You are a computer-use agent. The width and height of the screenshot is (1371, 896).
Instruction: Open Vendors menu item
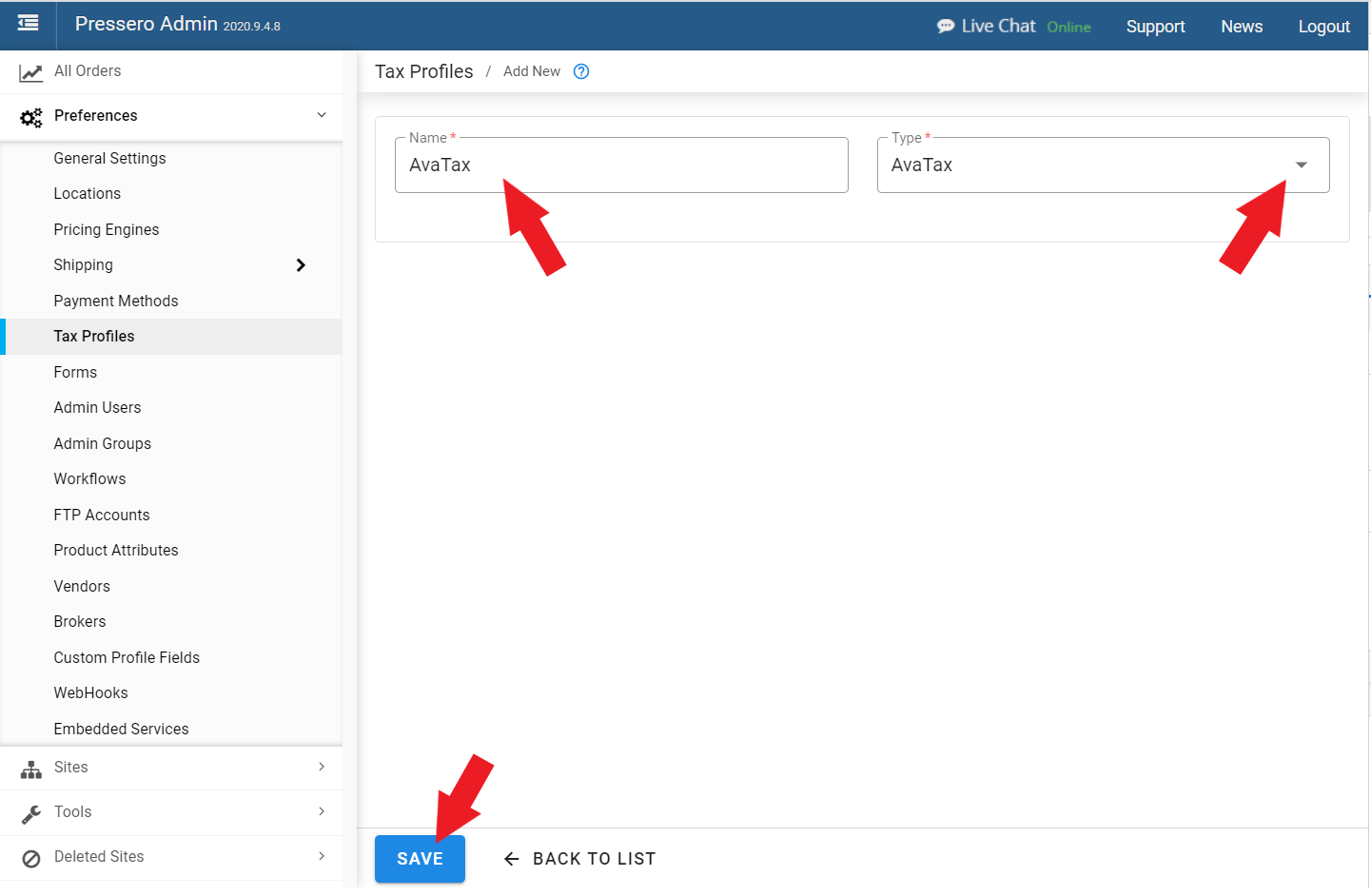[82, 587]
